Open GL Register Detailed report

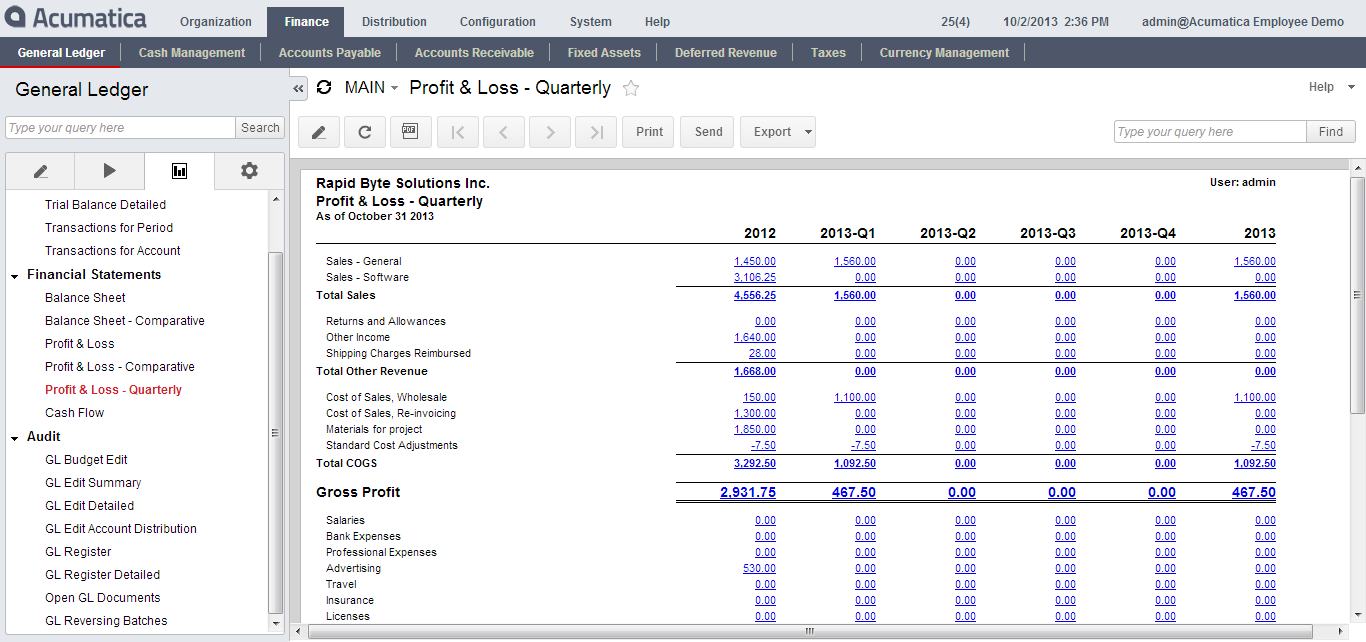pyautogui.click(x=102, y=575)
